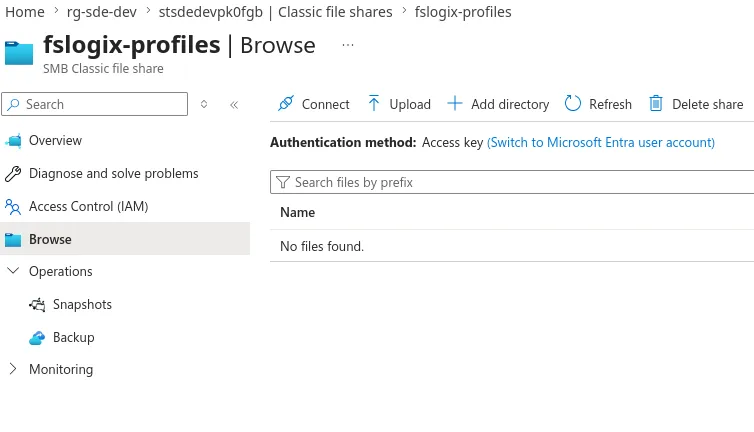Click the fslogix-profiles file share folder icon
754x432 pixels.
[19, 53]
